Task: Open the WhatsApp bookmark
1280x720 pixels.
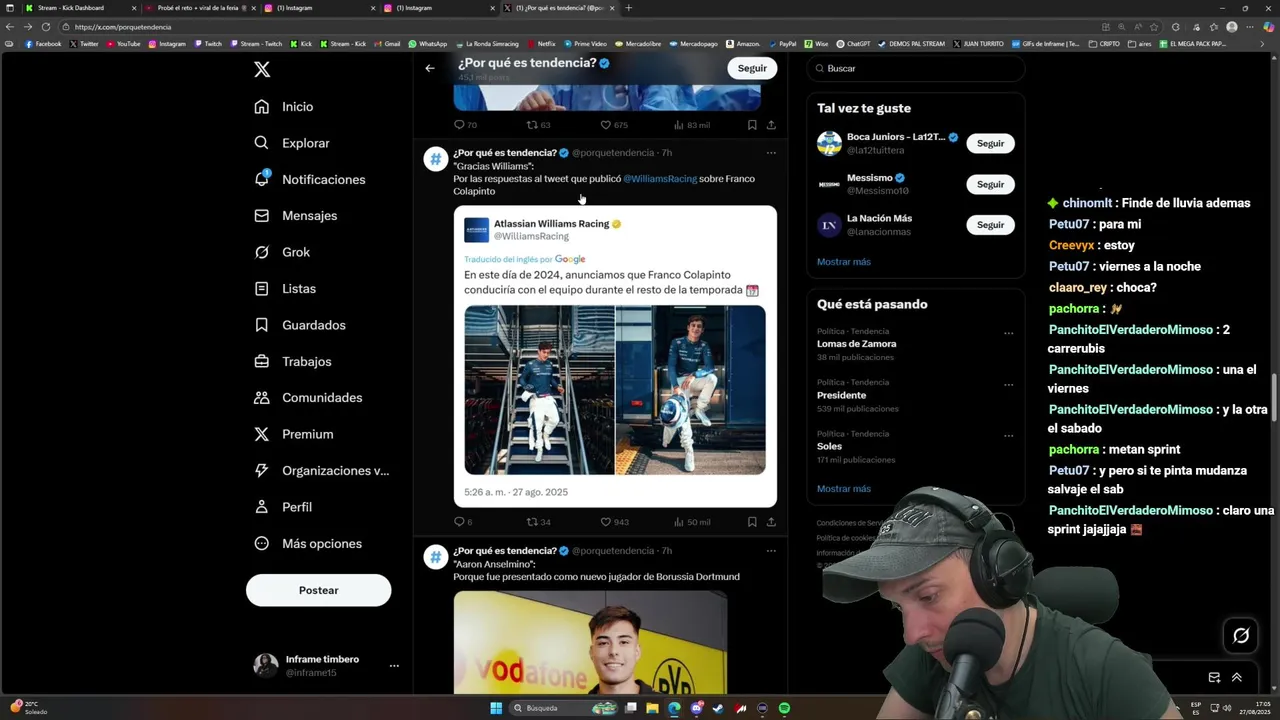Action: [428, 44]
